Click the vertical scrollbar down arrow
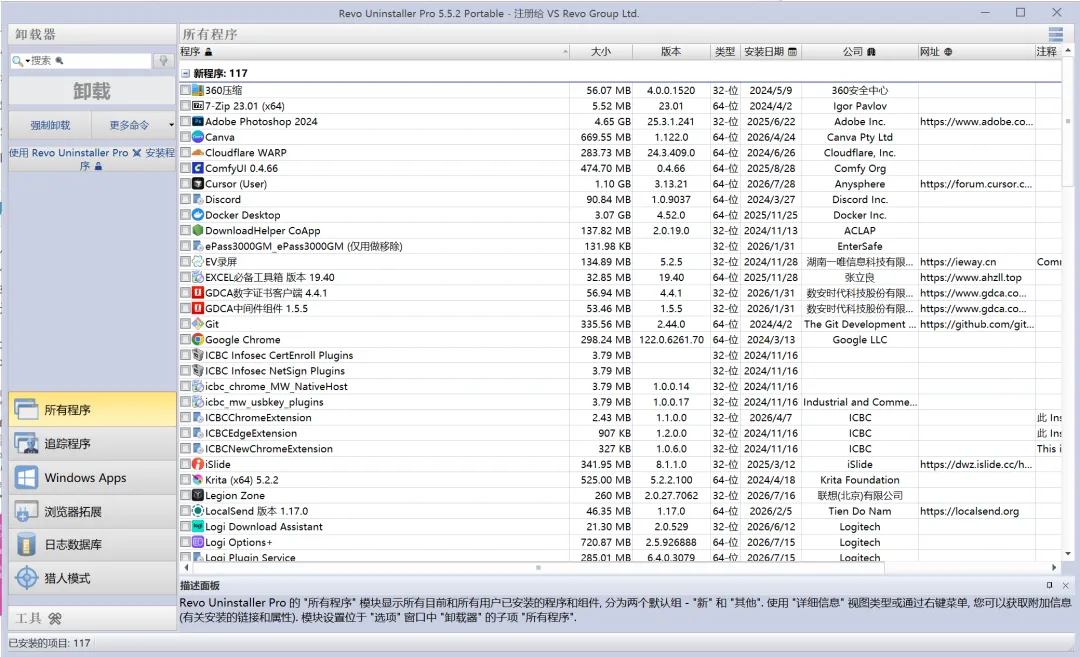This screenshot has width=1080, height=657. click(1068, 554)
